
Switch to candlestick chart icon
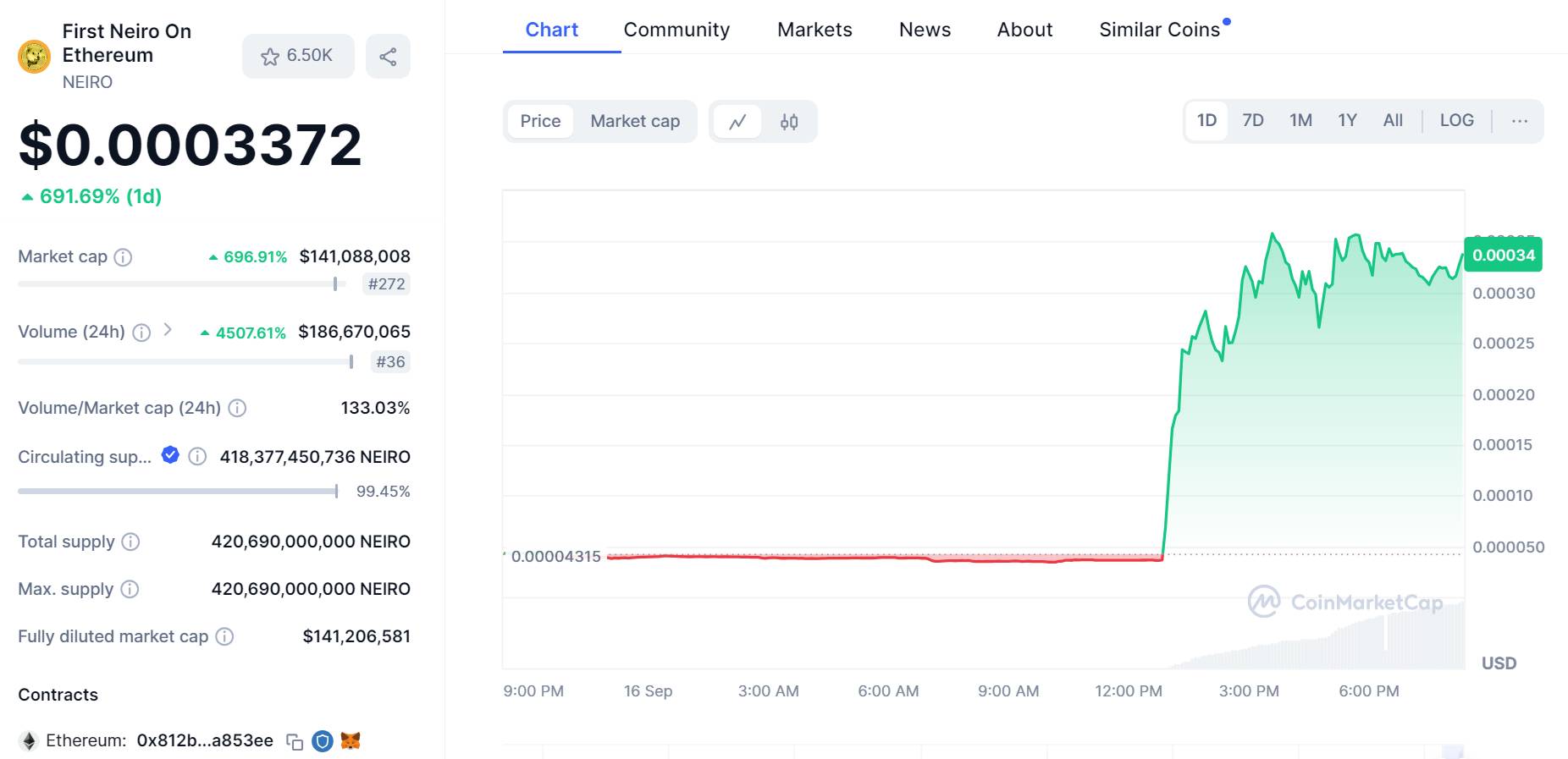(789, 121)
